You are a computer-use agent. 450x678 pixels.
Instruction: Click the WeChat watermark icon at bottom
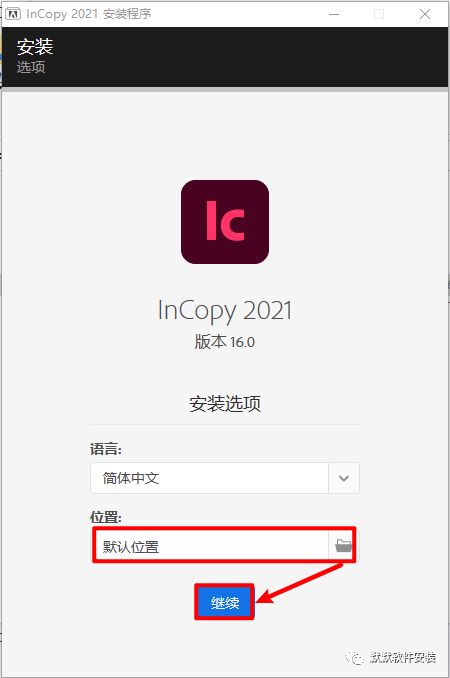355,658
